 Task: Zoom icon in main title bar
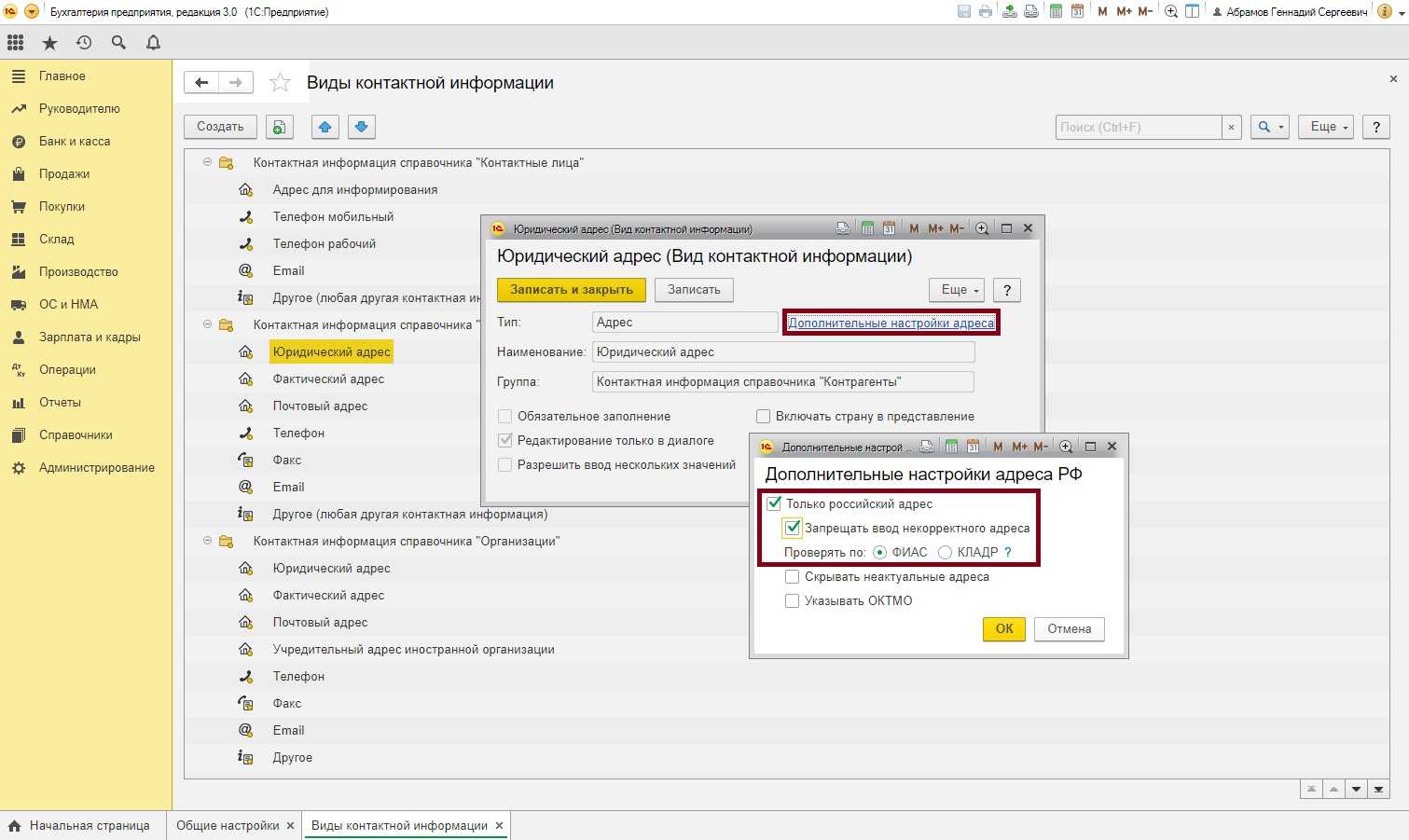click(1171, 12)
